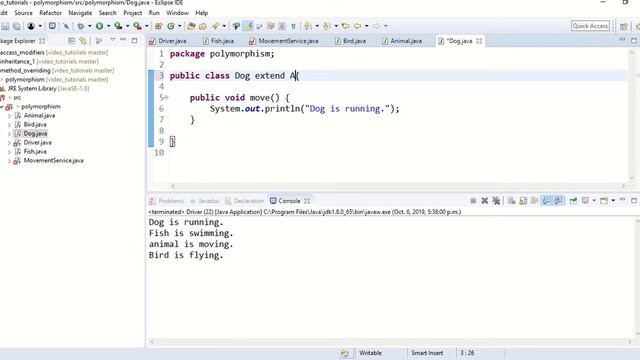Open the Open Console dropdown arrow
Viewport: 640px width, 360px height.
point(613,200)
